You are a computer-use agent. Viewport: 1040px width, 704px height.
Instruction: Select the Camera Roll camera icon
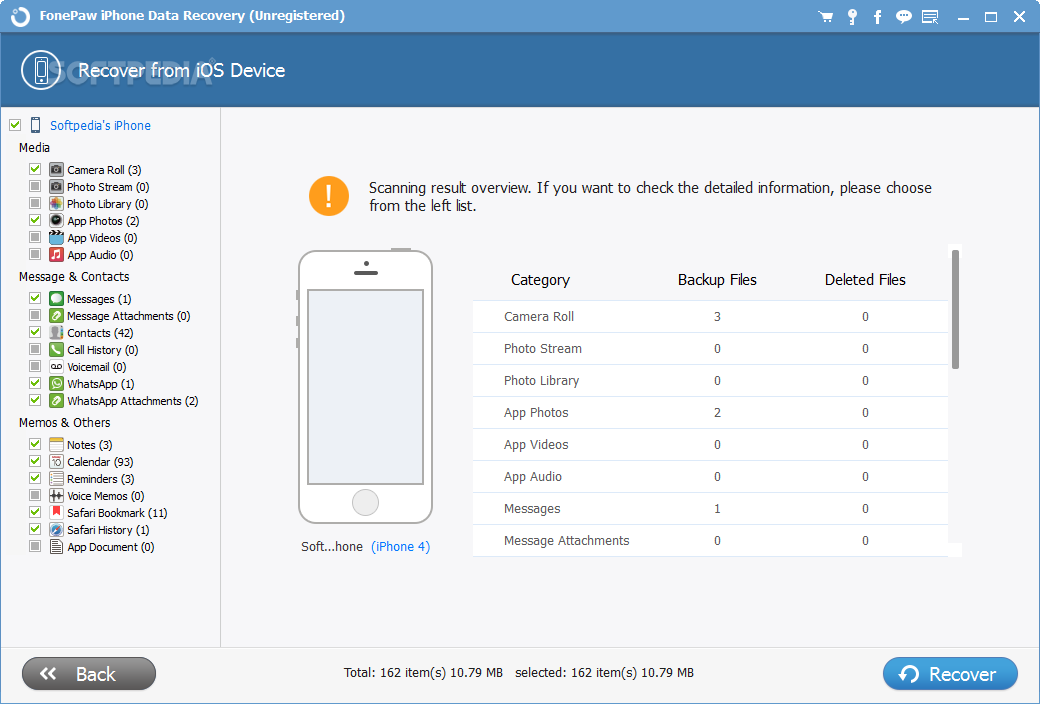tap(56, 170)
